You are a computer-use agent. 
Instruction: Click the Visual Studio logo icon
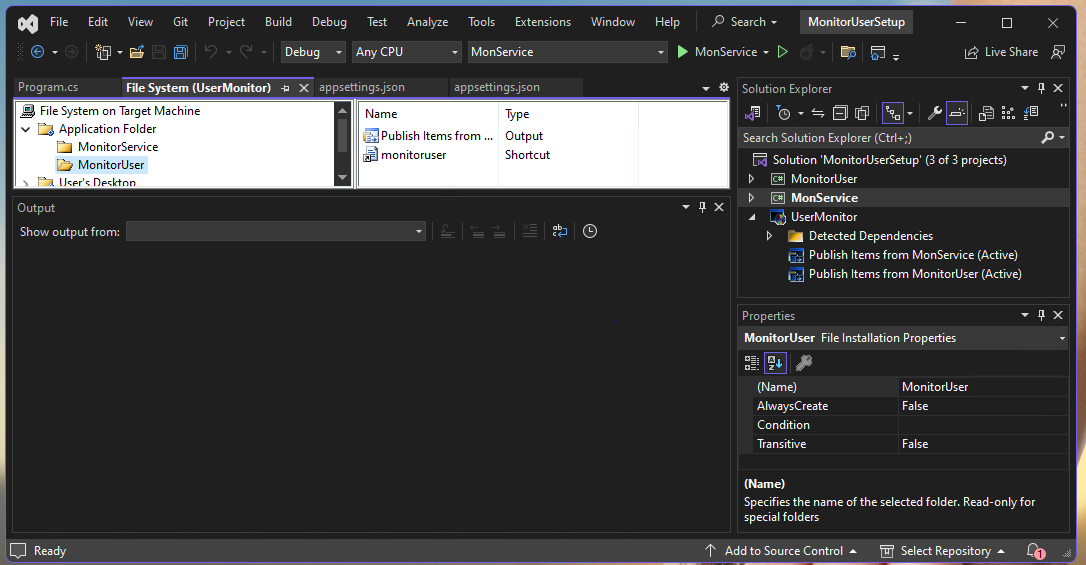click(x=28, y=23)
